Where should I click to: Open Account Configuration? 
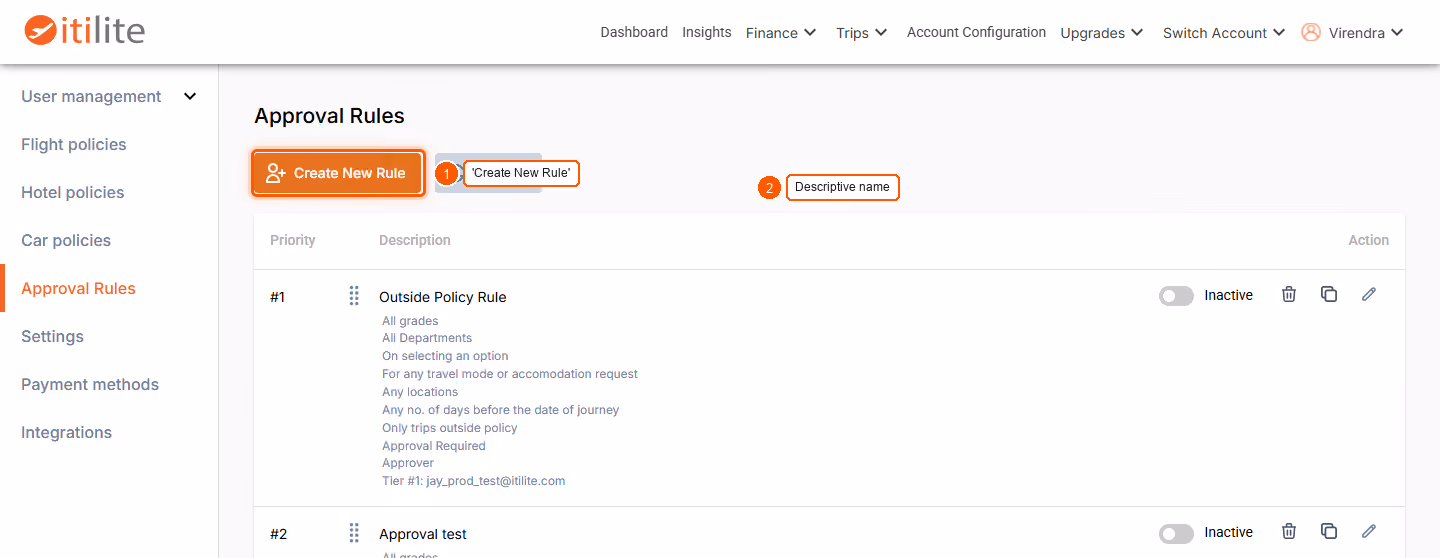coord(976,32)
